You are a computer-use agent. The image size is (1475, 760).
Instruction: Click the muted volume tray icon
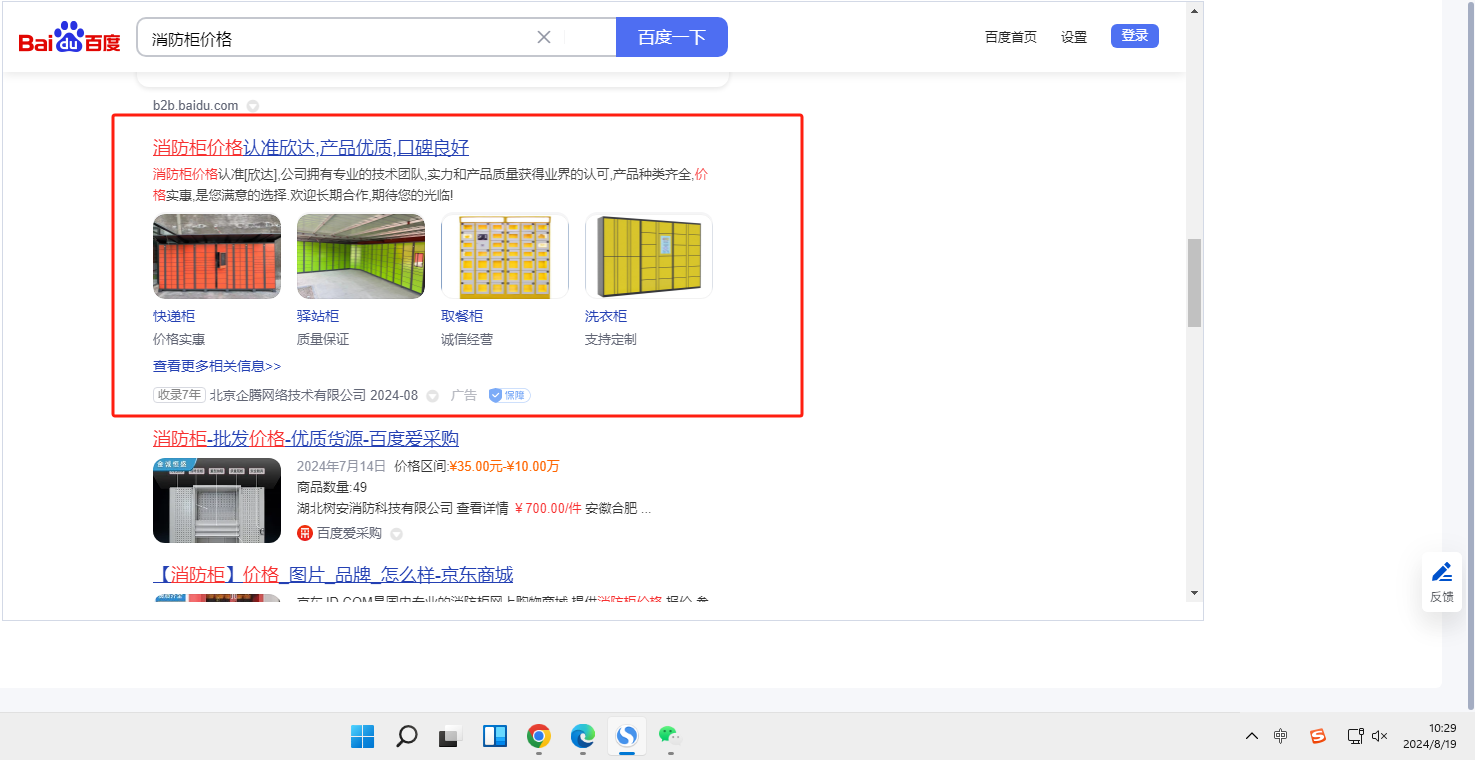point(1380,737)
